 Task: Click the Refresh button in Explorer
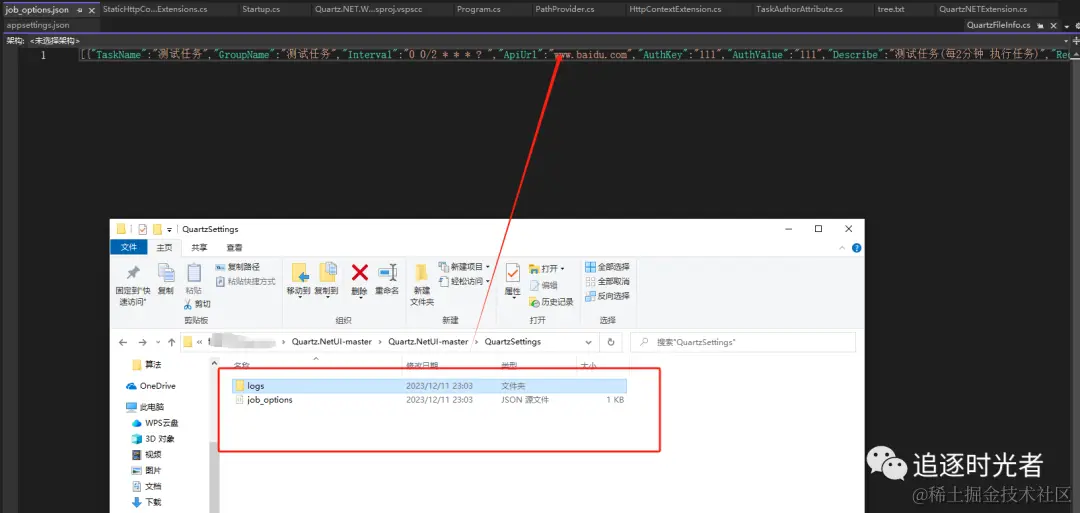point(610,342)
